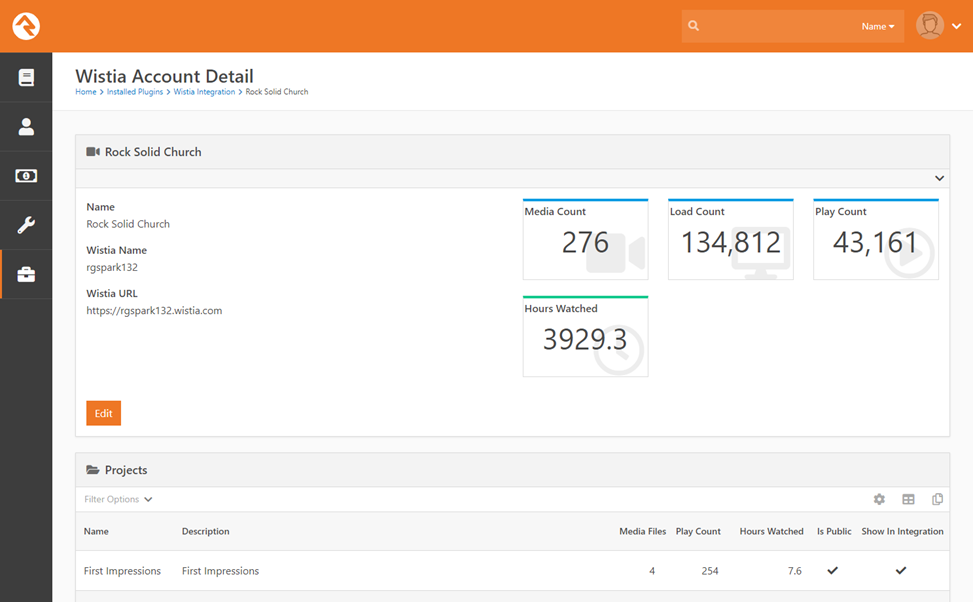973x602 pixels.
Task: Open the Intranet book sidebar icon
Action: pyautogui.click(x=26, y=78)
